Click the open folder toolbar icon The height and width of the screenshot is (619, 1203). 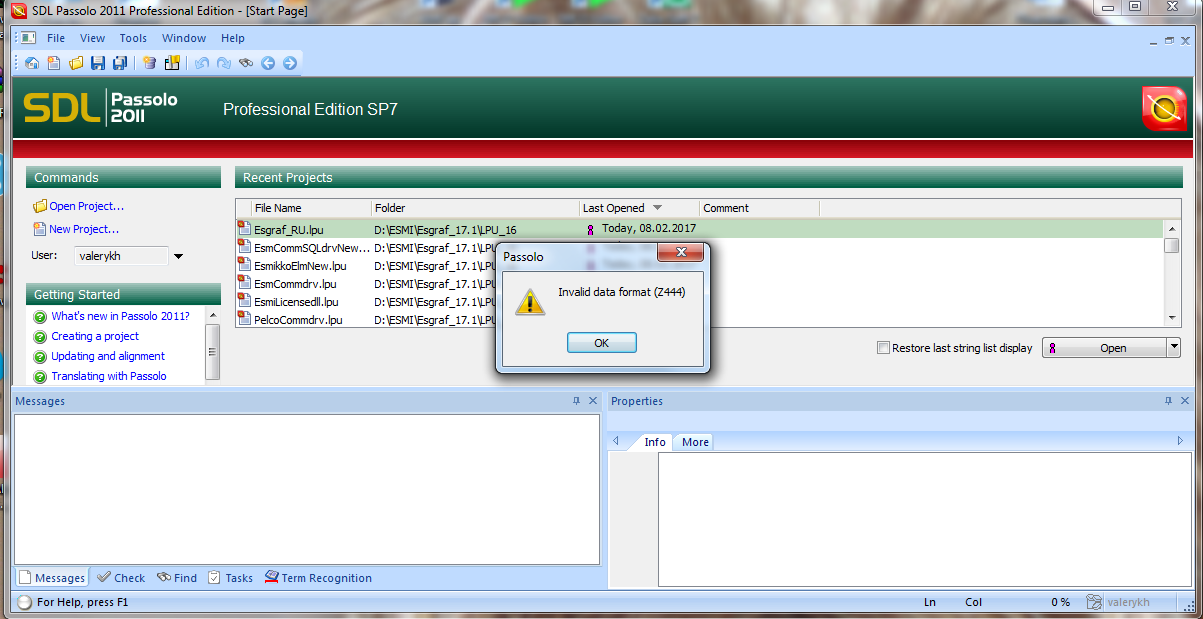pos(76,63)
